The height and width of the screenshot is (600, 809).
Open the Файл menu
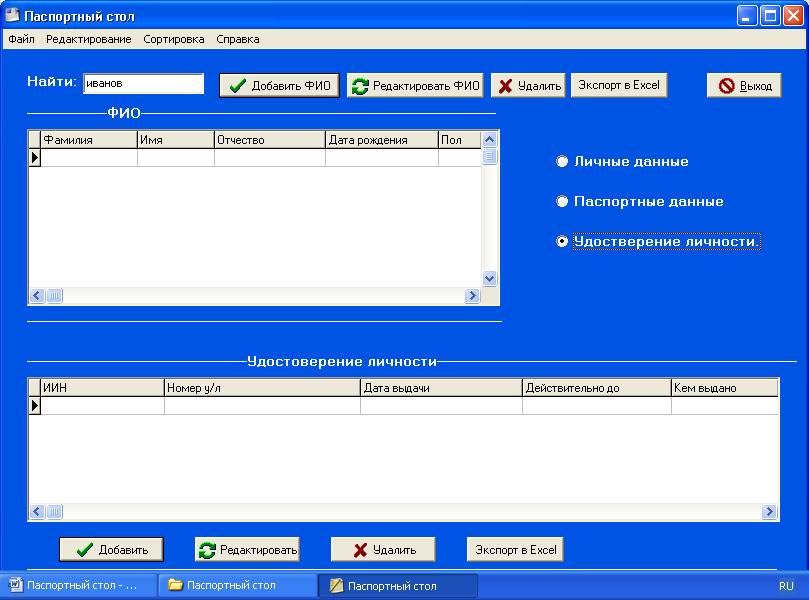(x=21, y=39)
